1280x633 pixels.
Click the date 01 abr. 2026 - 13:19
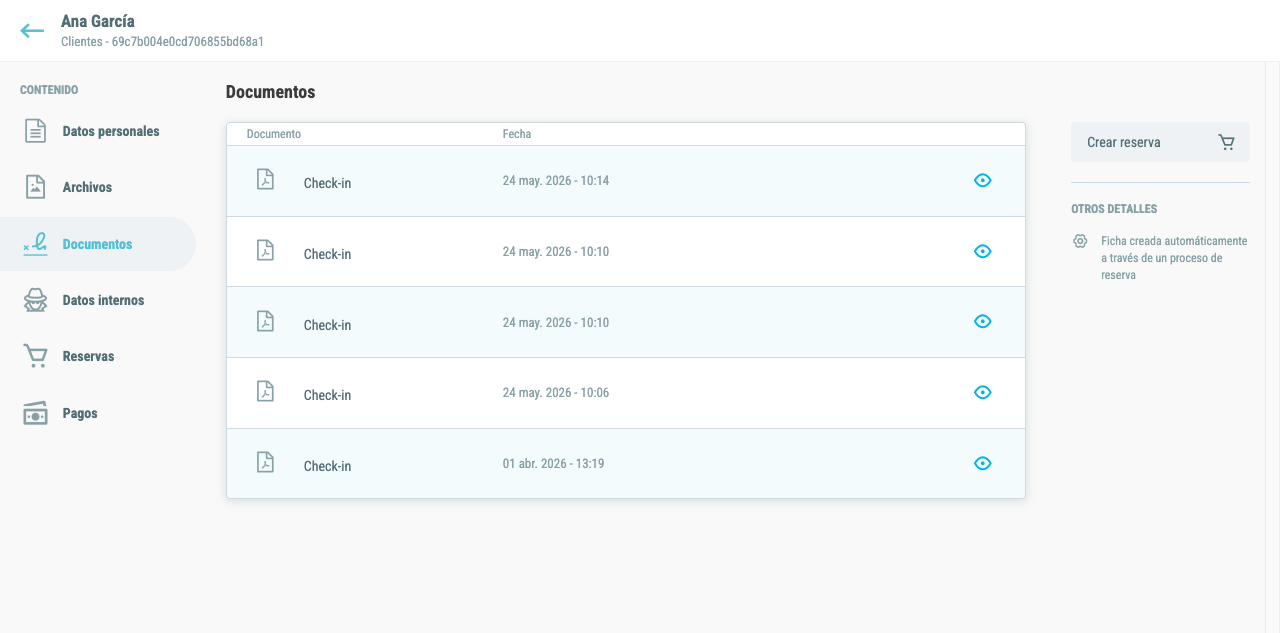pos(553,464)
